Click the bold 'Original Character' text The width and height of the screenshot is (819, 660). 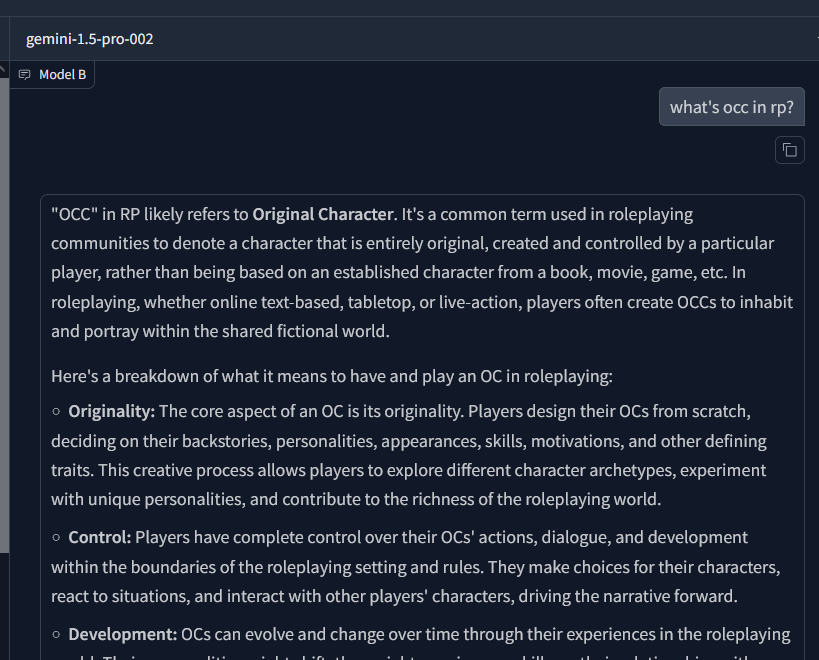[323, 215]
